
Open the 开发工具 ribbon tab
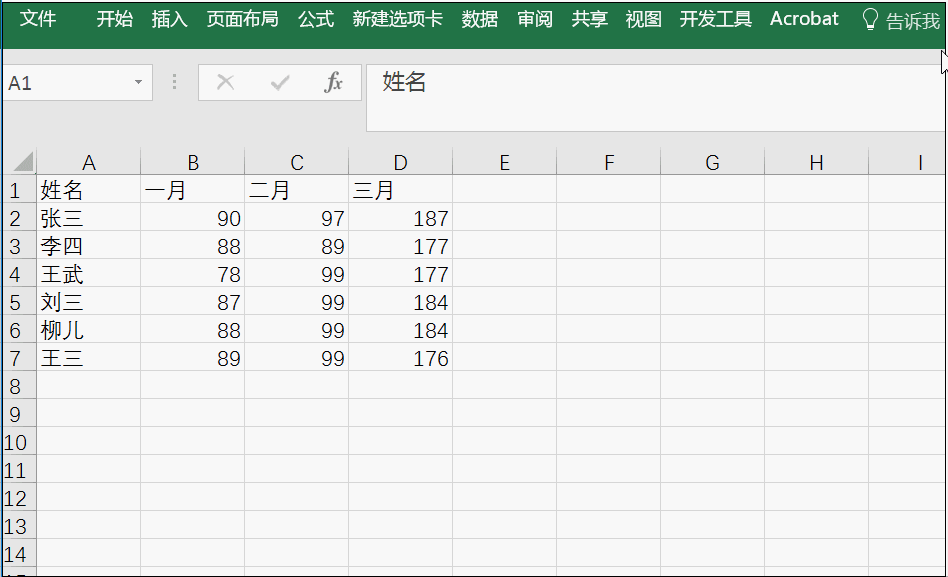pos(715,19)
